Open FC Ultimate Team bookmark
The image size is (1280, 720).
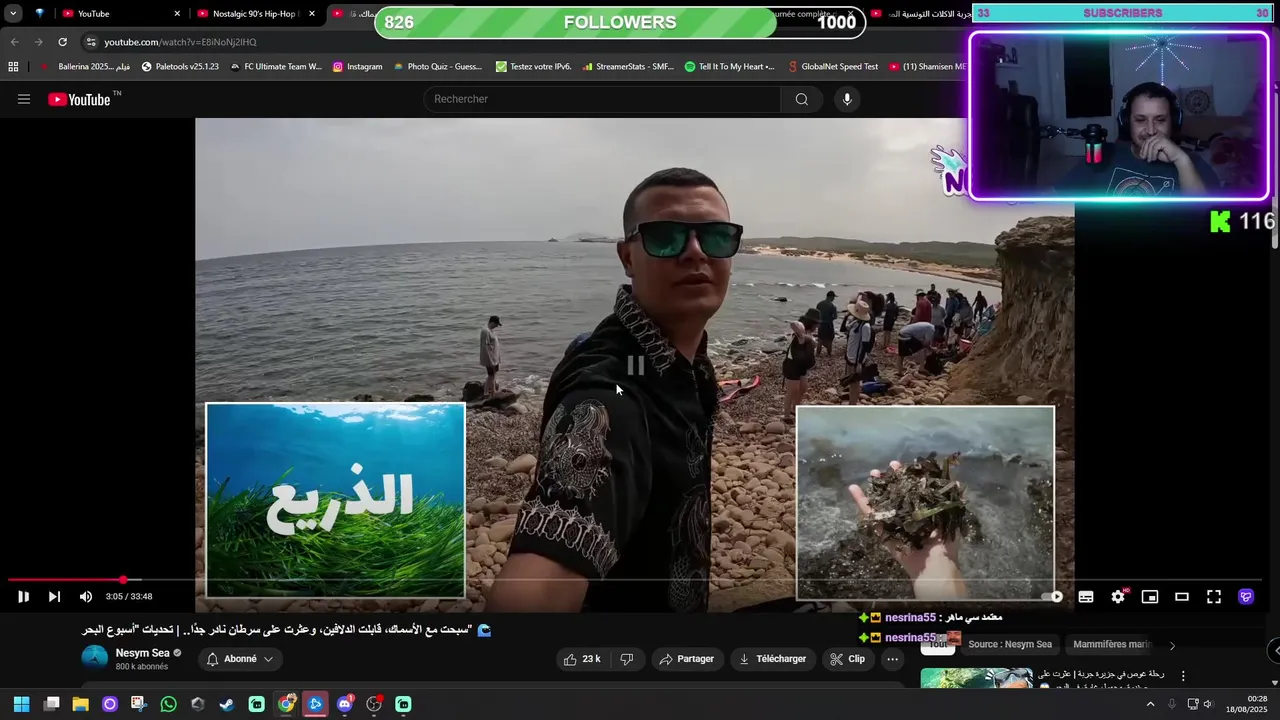[x=276, y=67]
